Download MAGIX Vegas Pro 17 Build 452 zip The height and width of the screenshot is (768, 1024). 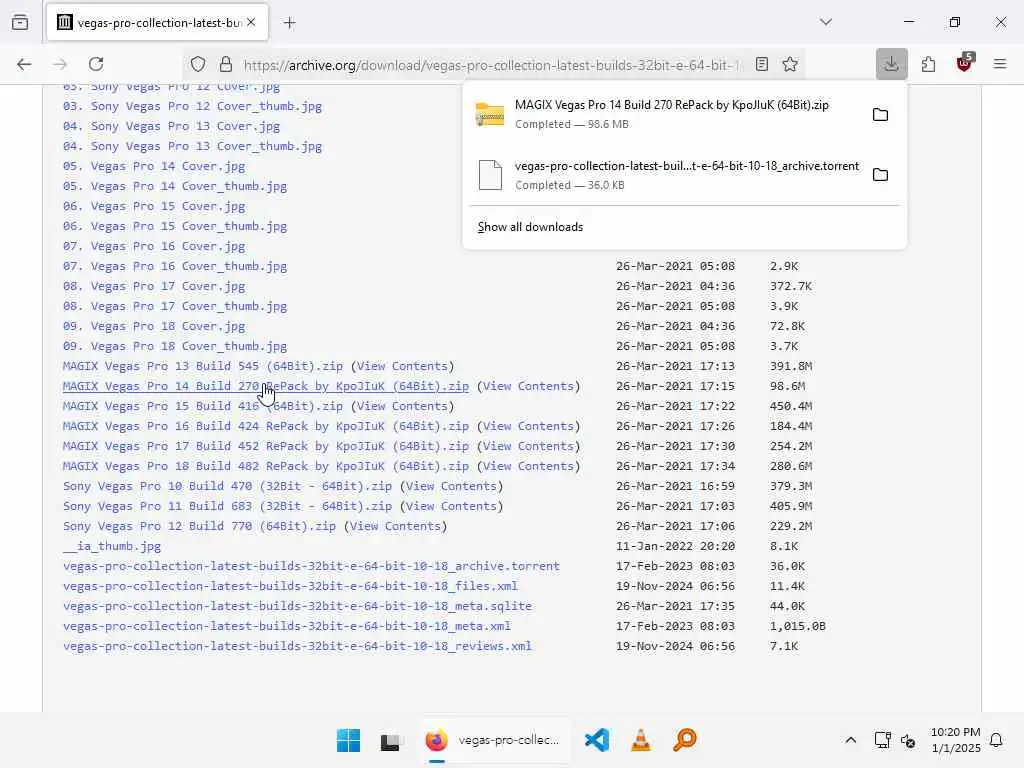pyautogui.click(x=266, y=446)
